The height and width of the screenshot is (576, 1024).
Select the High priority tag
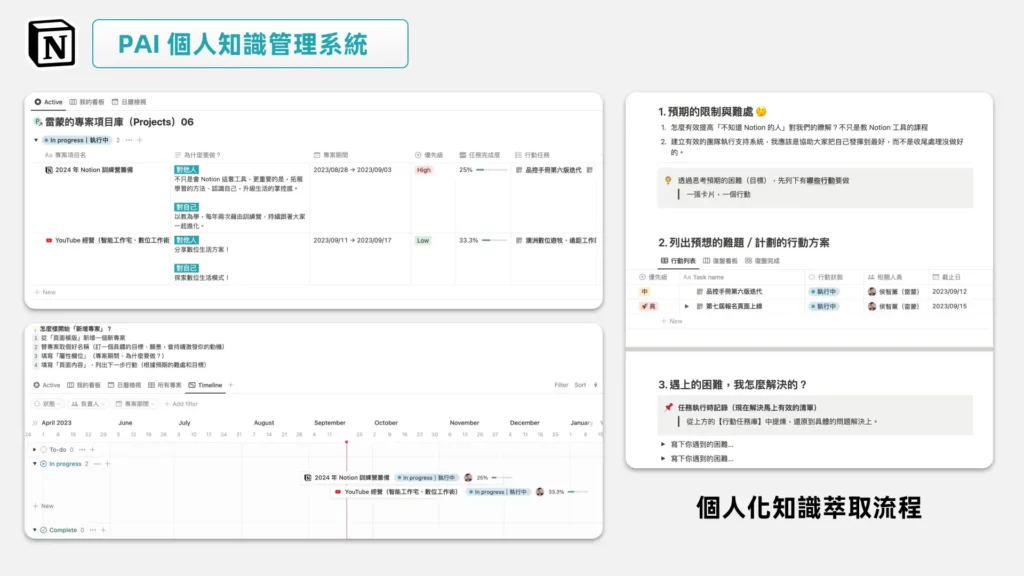[424, 170]
